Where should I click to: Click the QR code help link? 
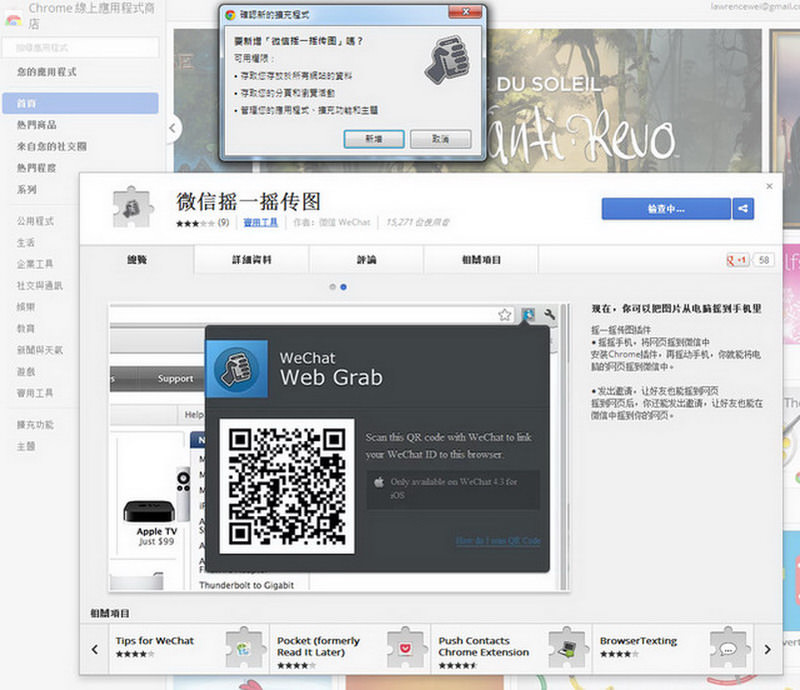(498, 540)
